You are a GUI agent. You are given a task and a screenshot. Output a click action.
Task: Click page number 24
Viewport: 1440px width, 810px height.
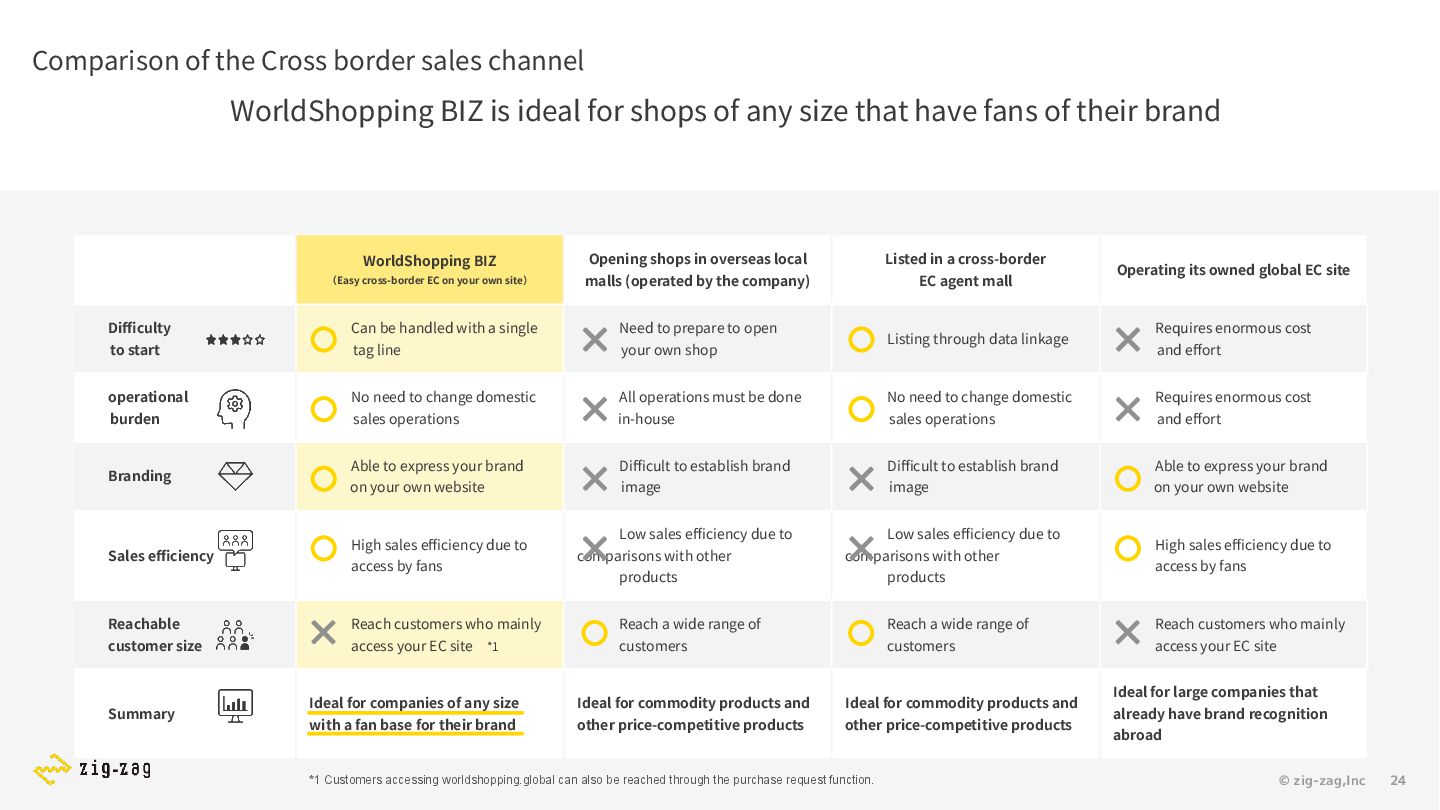tap(1398, 780)
